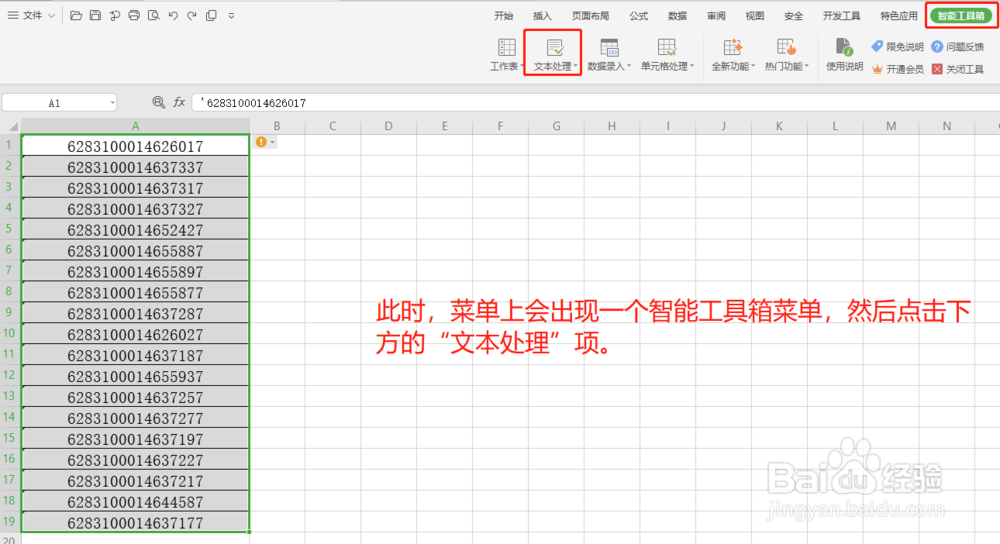This screenshot has width=1000, height=544.
Task: Select column G header
Action: 556,126
